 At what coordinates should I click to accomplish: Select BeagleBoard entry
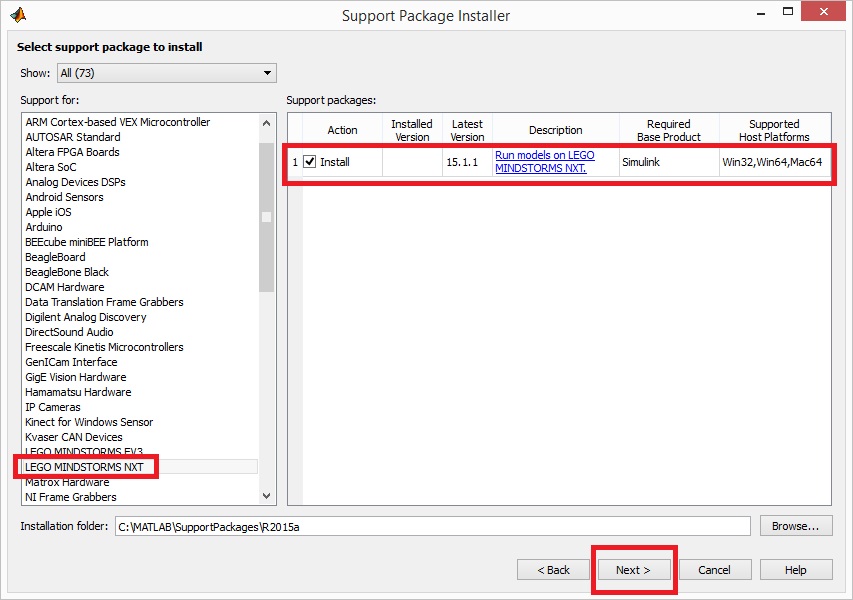tap(55, 257)
